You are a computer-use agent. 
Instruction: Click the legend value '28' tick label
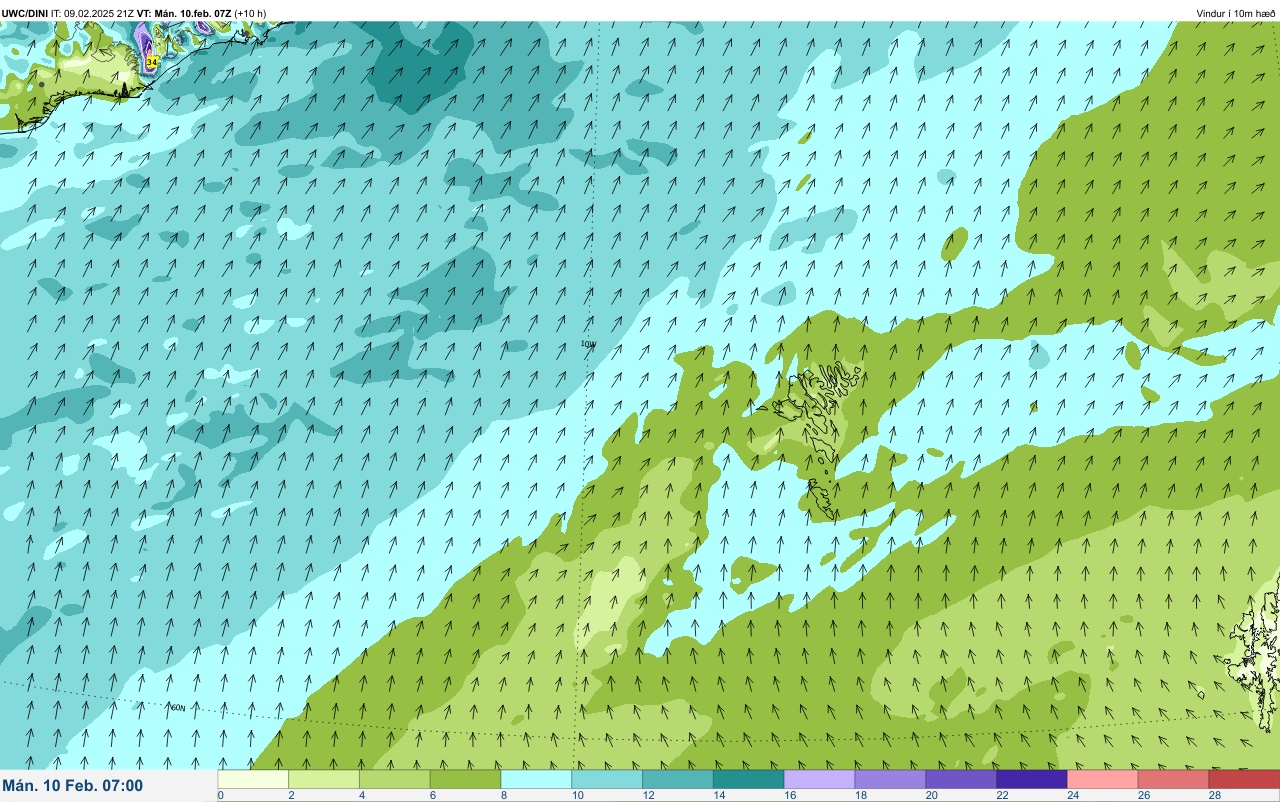[1213, 795]
